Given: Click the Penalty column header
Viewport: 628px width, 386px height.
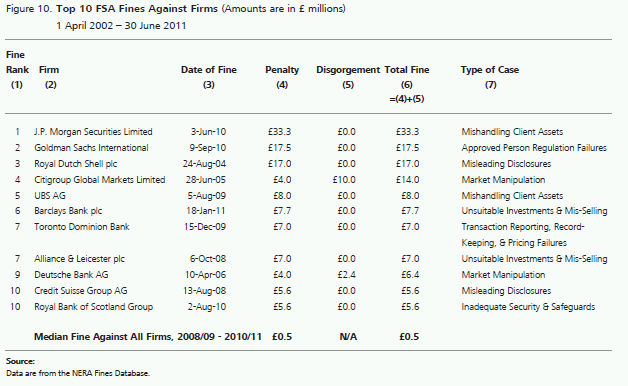Looking at the screenshot, I should click(x=282, y=70).
